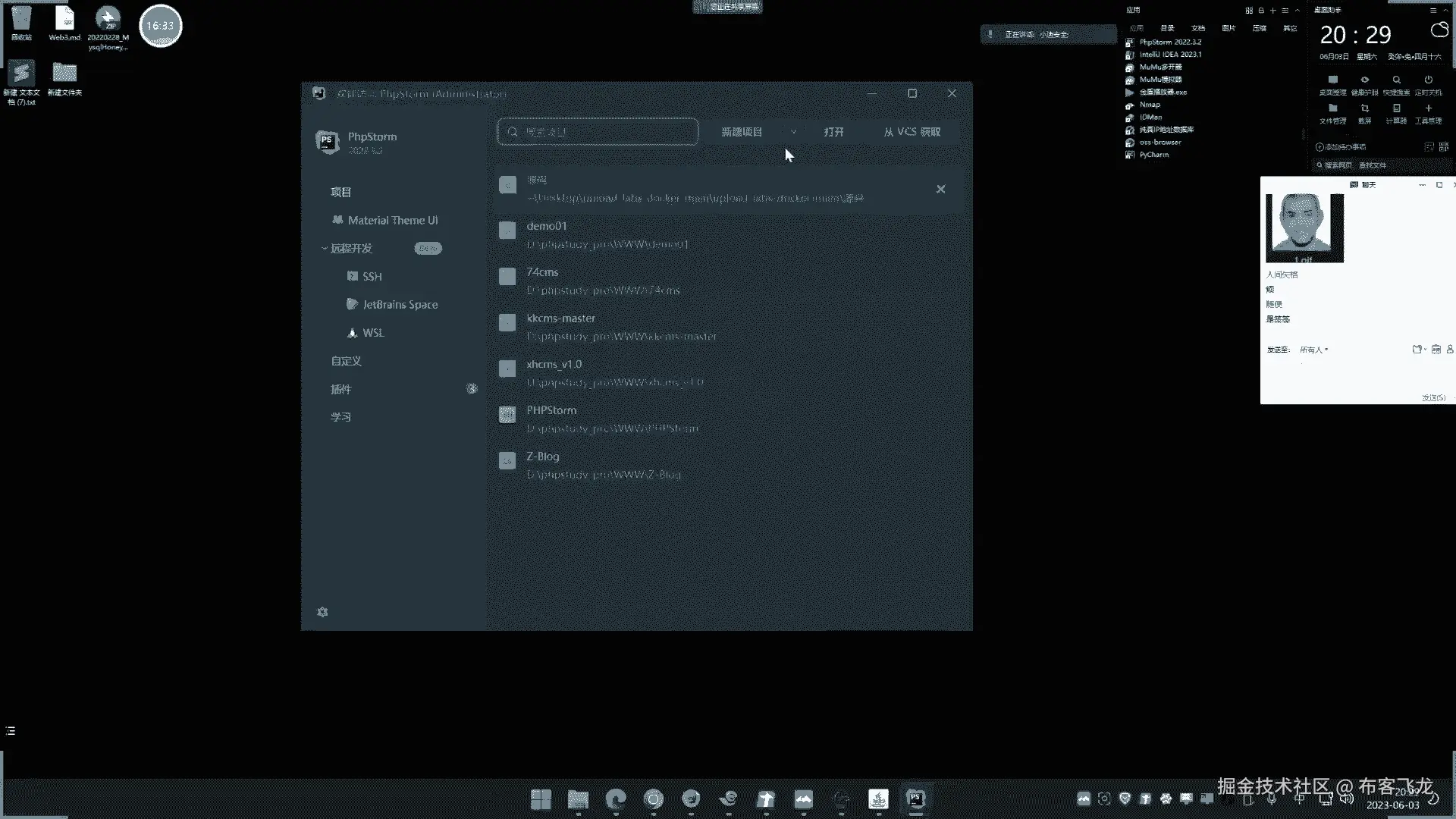Switch to the 自定义 customize tab
1456x819 pixels.
(346, 361)
